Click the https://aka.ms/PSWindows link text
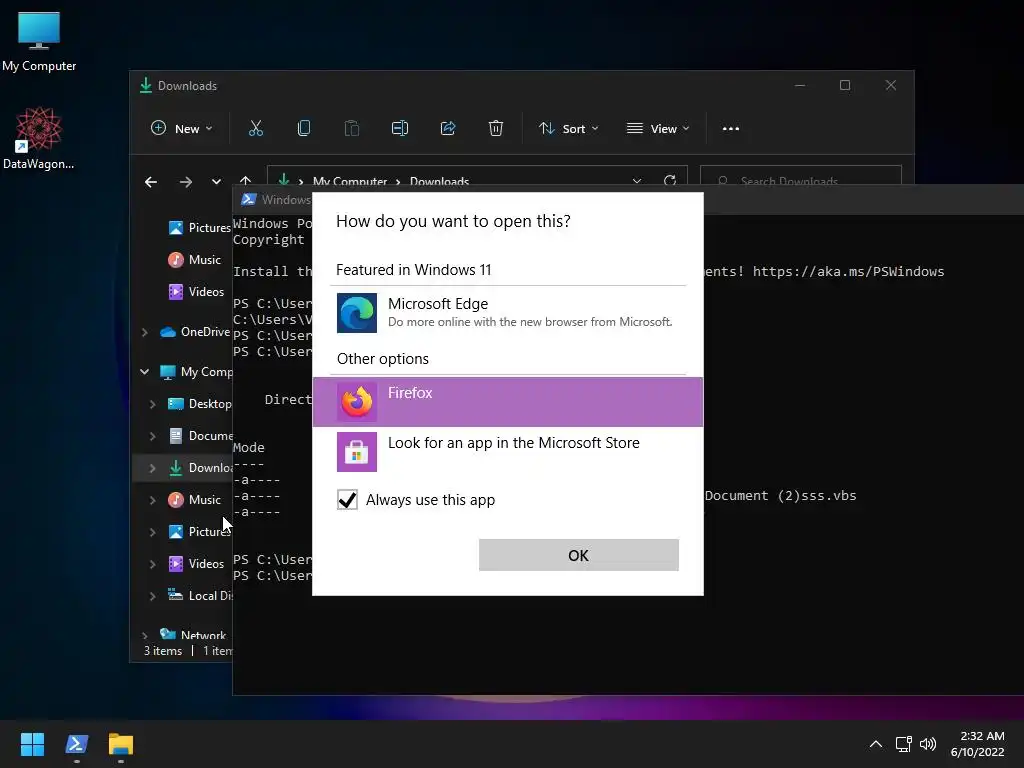 click(848, 271)
